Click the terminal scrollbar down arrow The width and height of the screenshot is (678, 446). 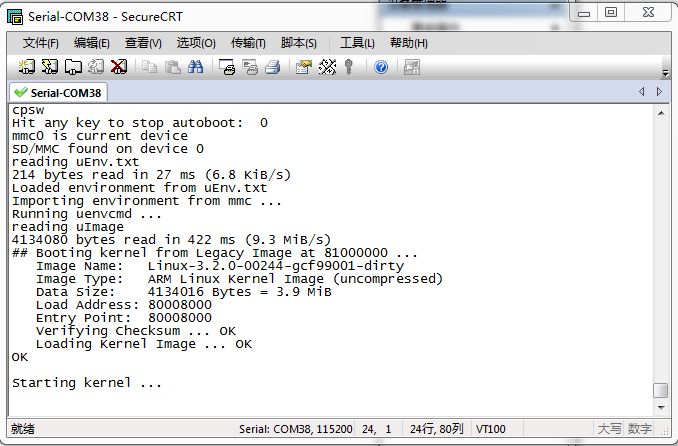661,407
